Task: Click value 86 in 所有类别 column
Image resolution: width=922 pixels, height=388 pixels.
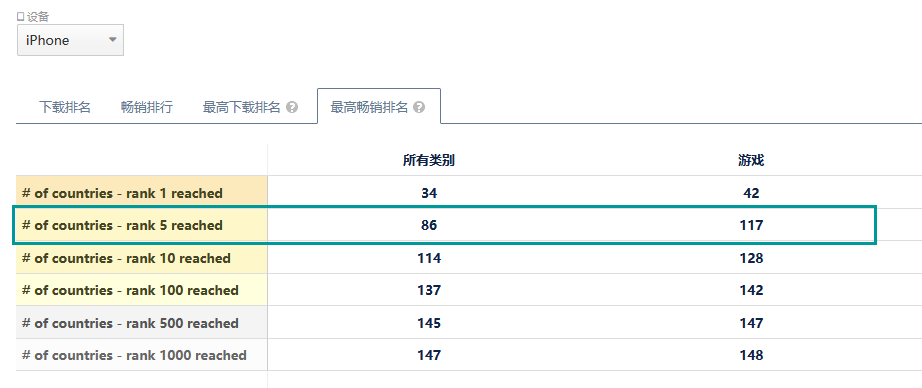Action: click(429, 225)
